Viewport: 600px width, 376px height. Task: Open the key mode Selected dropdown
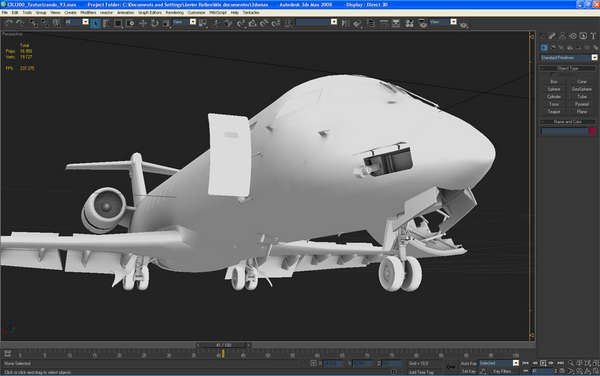499,363
